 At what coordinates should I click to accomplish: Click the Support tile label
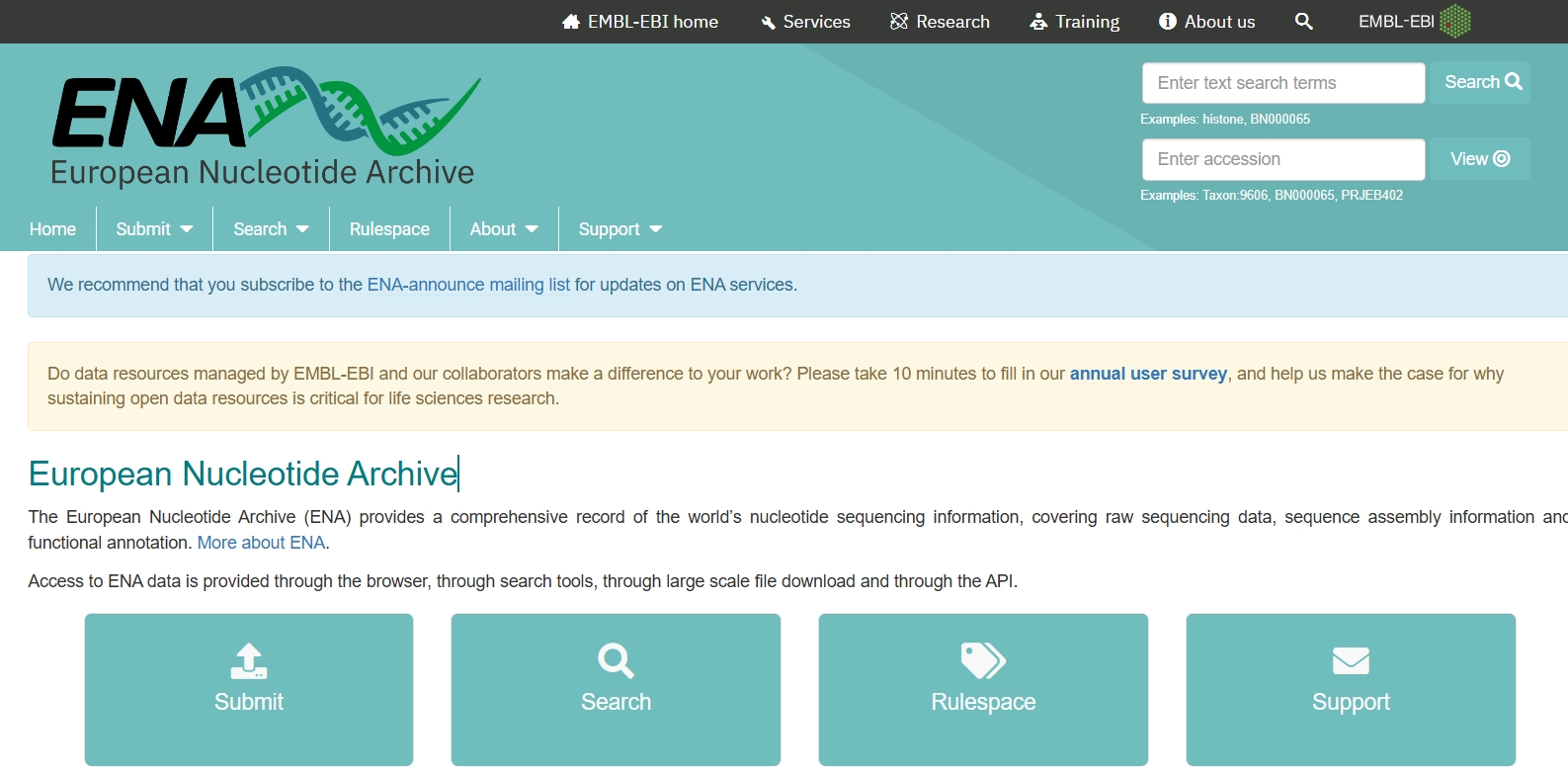1351,702
